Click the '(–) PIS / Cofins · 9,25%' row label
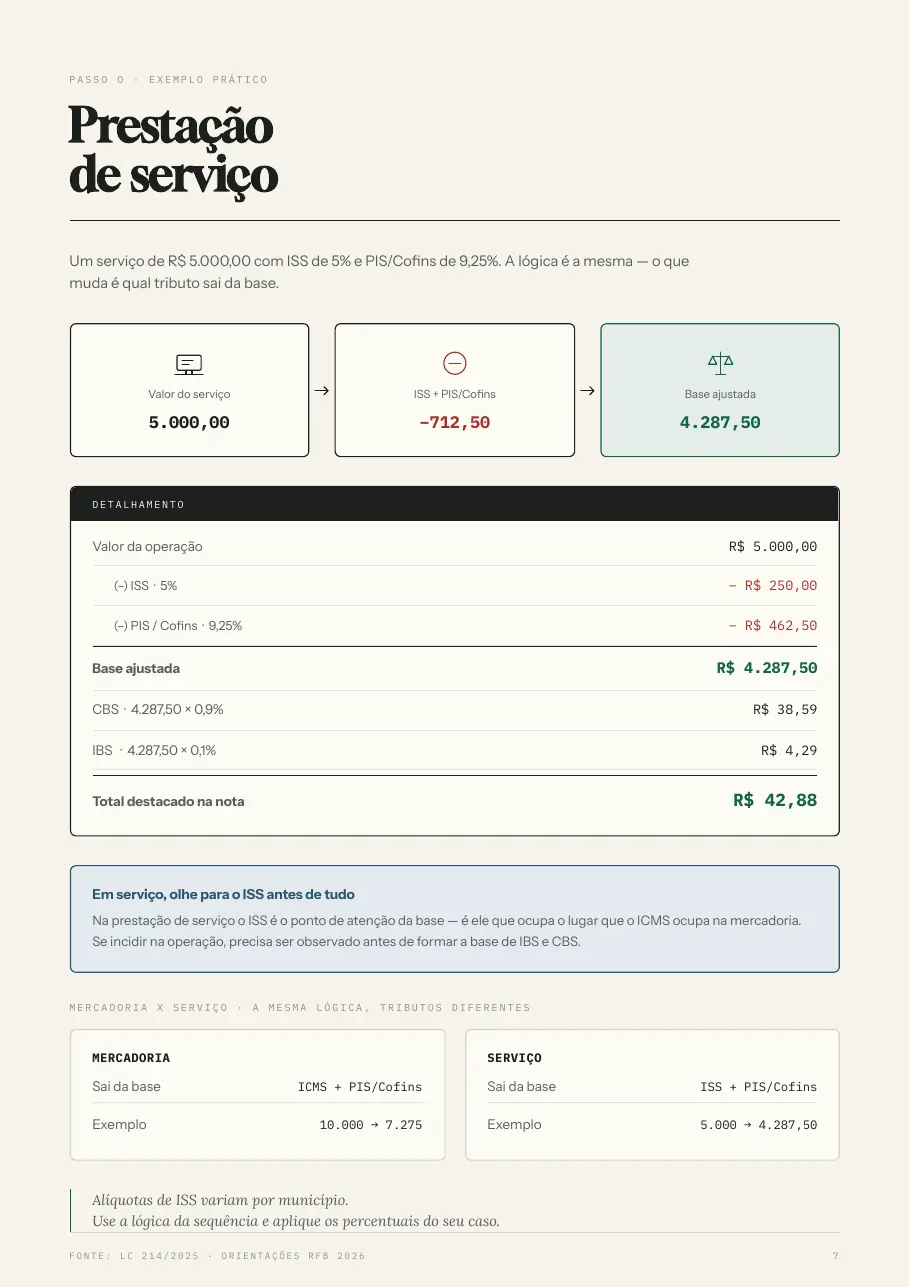 coord(178,626)
